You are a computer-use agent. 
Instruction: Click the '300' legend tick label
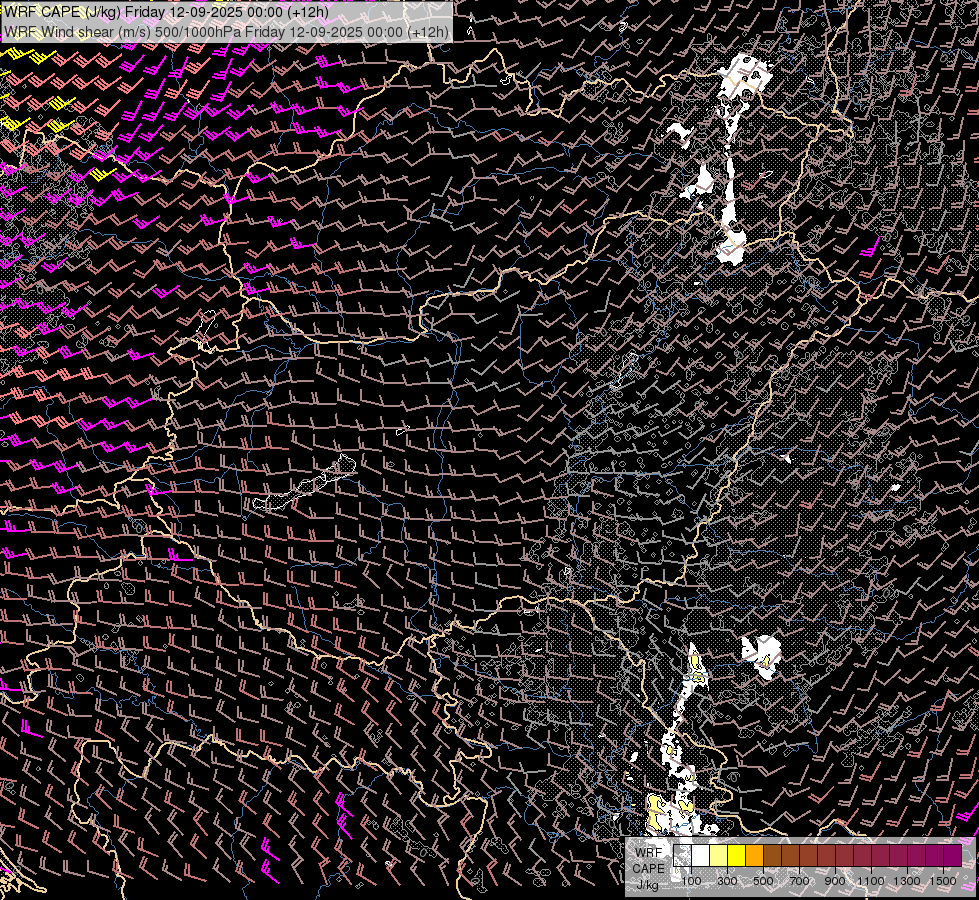(x=727, y=881)
